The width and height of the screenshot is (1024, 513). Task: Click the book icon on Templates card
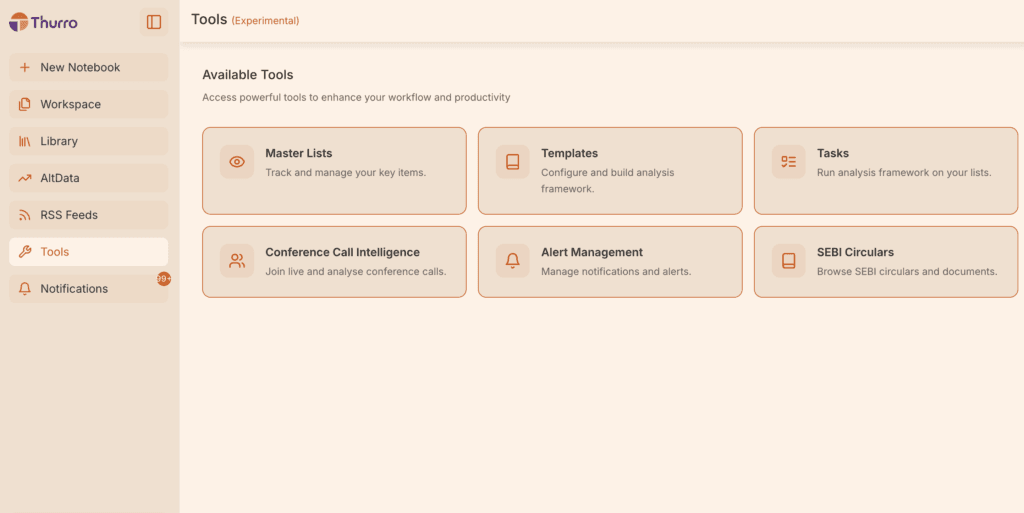tap(513, 162)
